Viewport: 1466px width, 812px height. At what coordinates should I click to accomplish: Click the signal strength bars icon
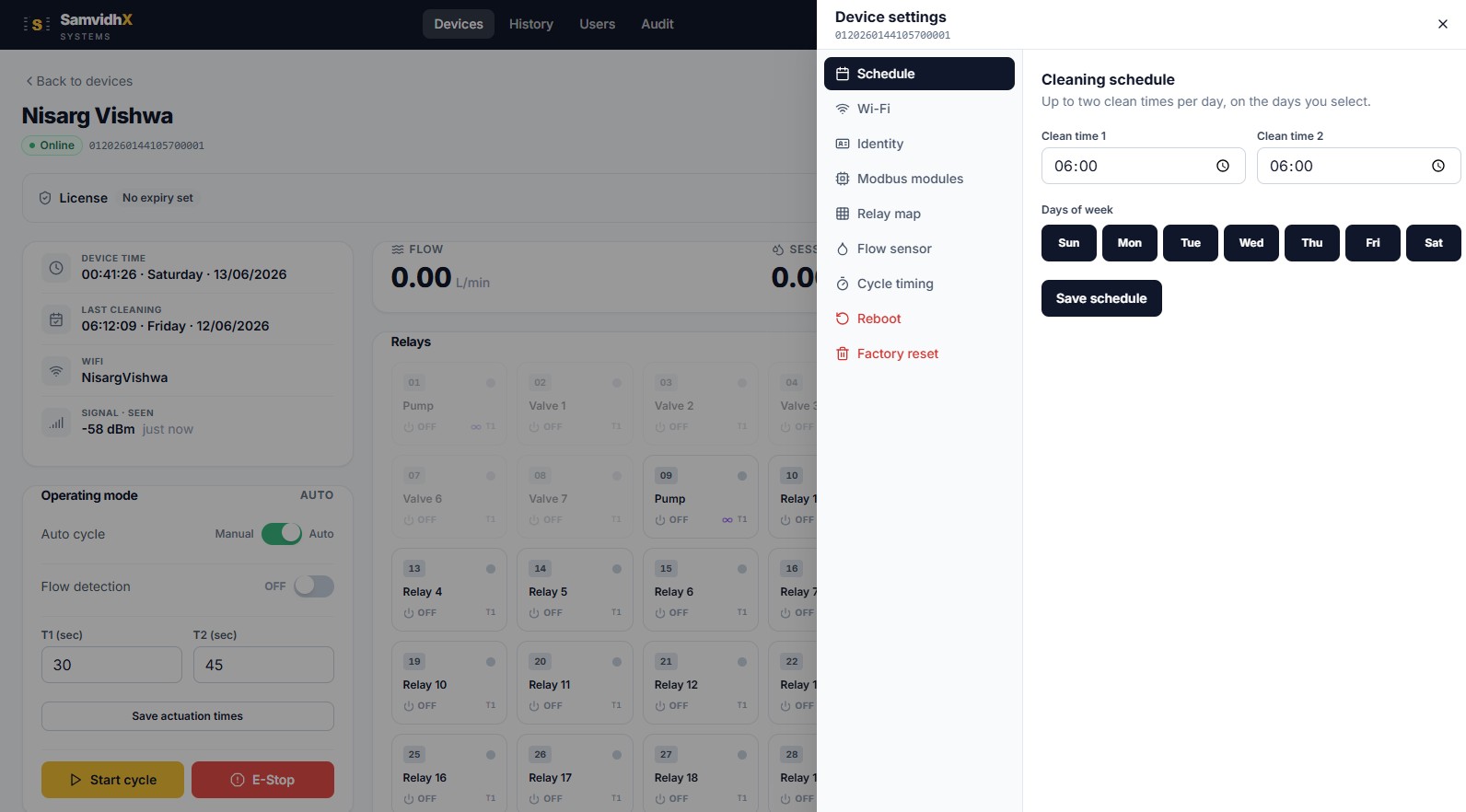click(56, 423)
